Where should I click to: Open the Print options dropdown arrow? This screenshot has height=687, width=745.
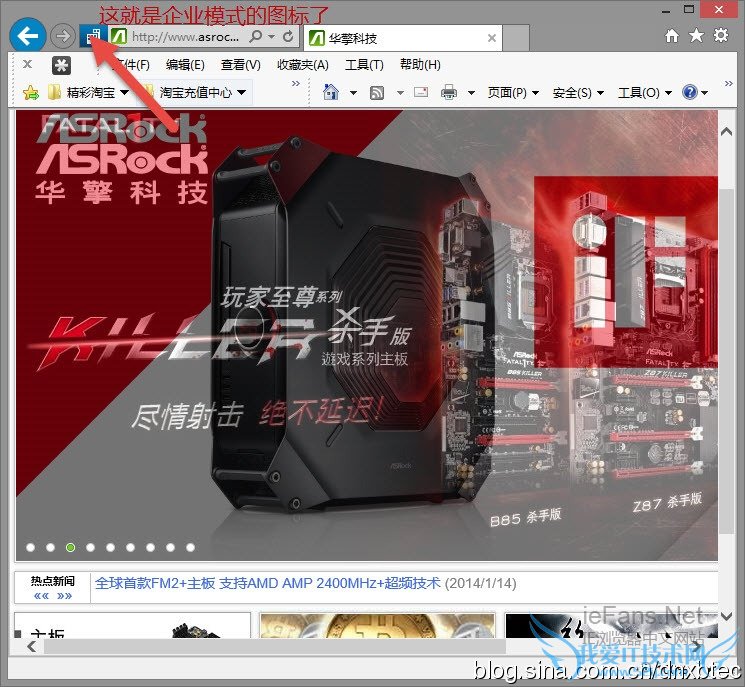pos(471,93)
